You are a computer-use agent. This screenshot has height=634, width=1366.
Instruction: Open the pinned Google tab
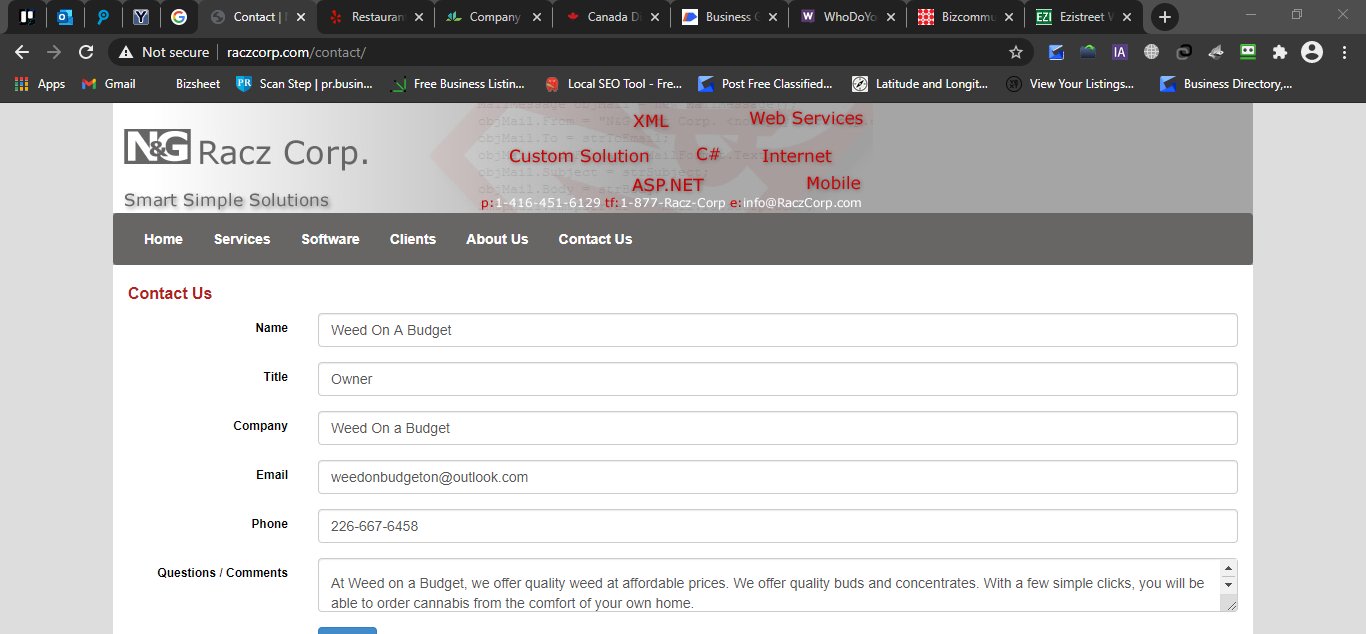pos(179,17)
